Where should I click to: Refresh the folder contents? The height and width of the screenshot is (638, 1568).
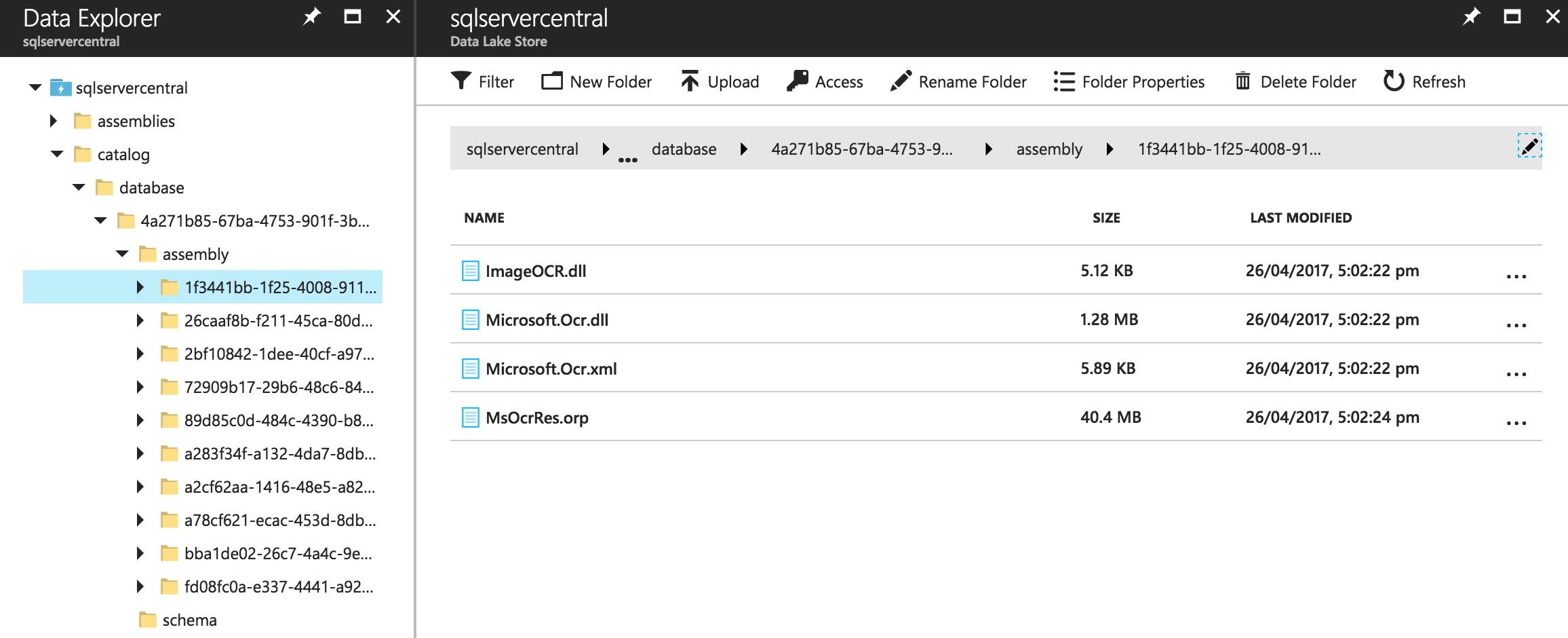tap(1394, 81)
